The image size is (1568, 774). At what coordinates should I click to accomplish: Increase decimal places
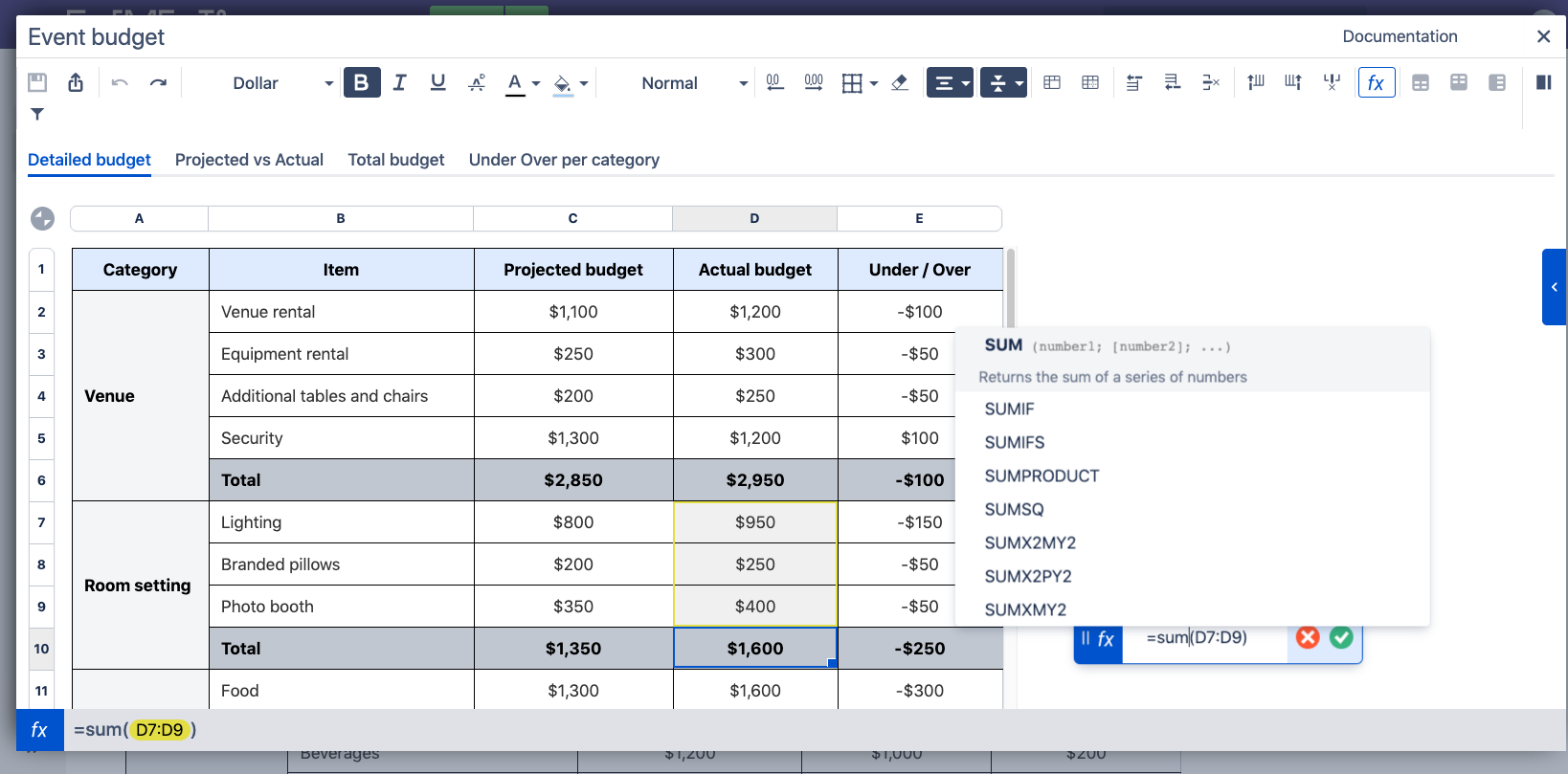pyautogui.click(x=814, y=82)
